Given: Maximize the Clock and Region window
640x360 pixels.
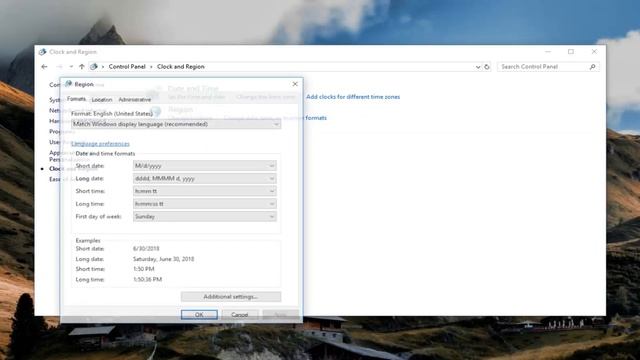Looking at the screenshot, I should coord(571,51).
